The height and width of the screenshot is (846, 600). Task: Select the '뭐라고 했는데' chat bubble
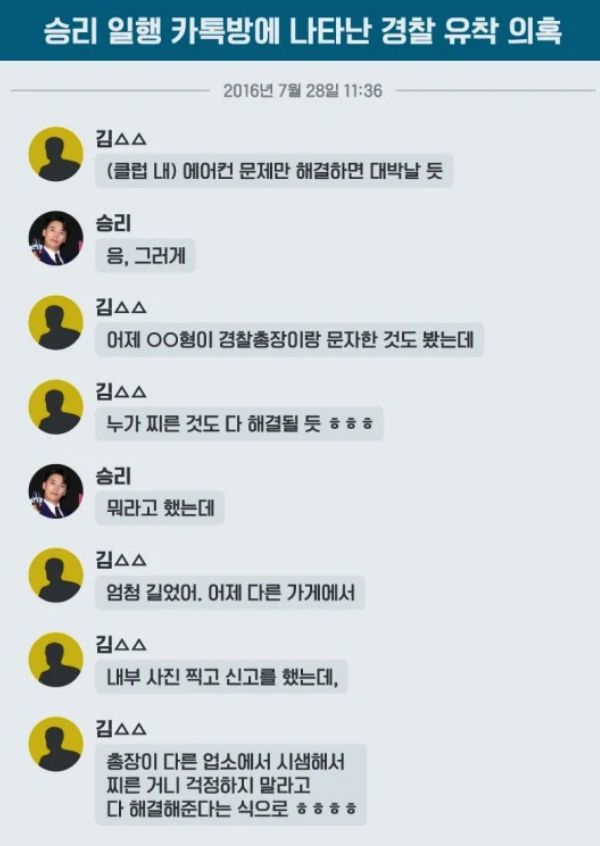pos(160,508)
